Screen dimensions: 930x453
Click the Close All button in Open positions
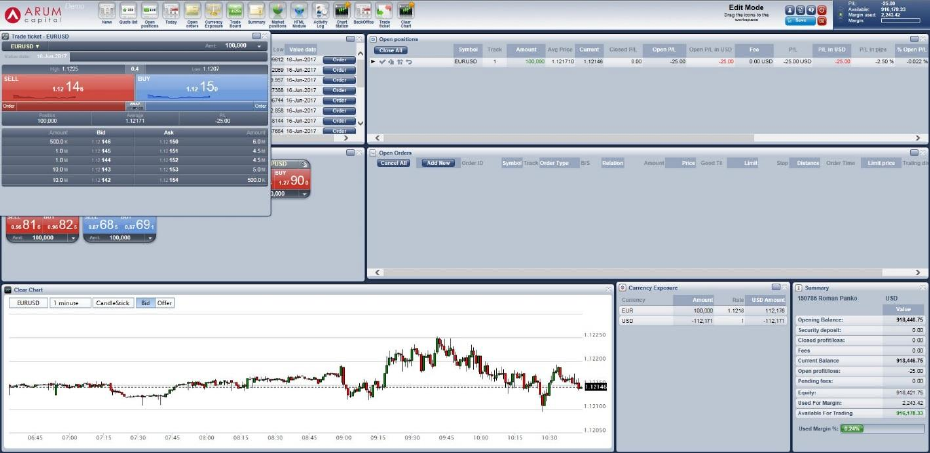(391, 50)
